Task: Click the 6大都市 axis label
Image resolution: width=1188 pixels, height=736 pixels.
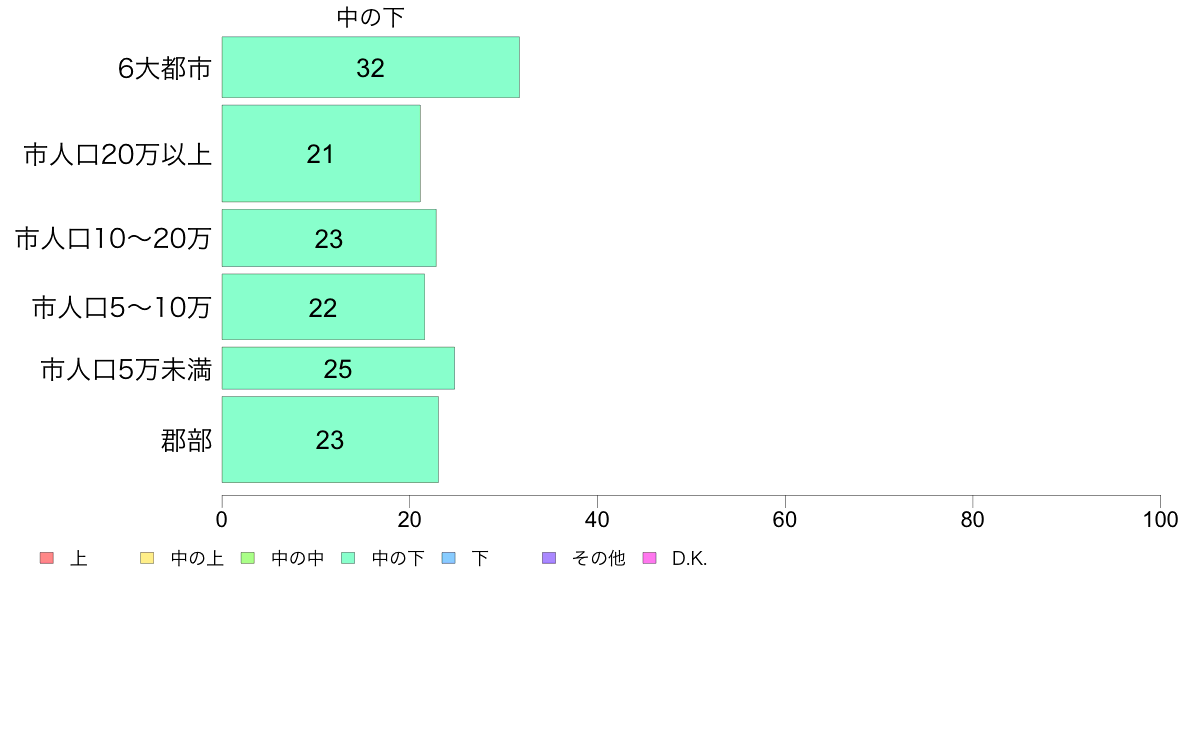Action: [x=164, y=69]
